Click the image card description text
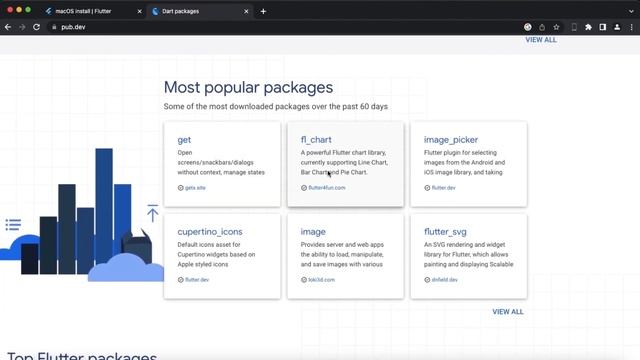Screen dimensions: 640x360 (342, 254)
